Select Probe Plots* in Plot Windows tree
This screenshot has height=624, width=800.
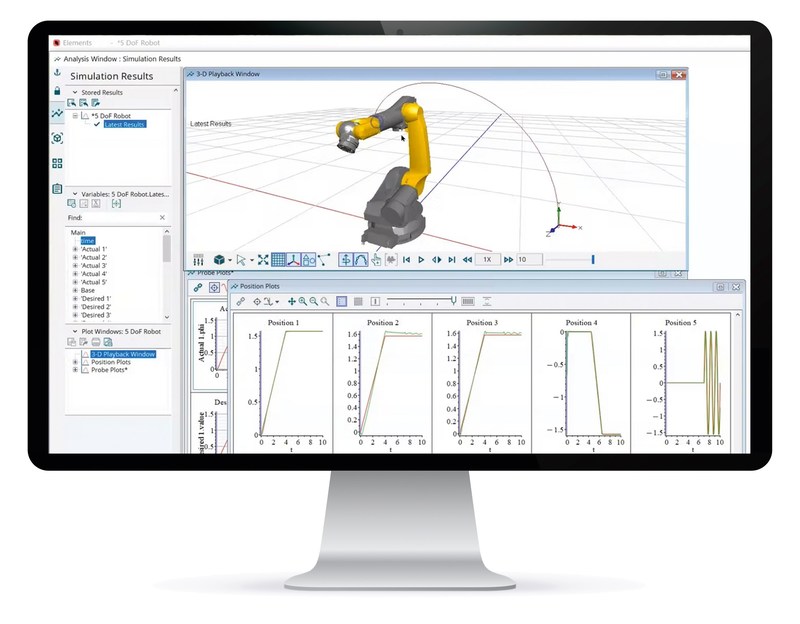click(110, 370)
